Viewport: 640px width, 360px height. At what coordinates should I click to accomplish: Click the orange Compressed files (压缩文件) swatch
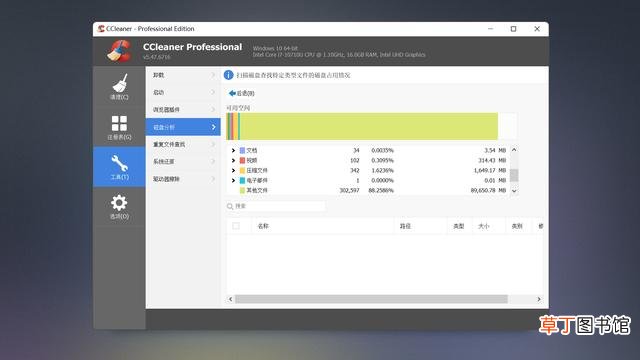tap(242, 170)
